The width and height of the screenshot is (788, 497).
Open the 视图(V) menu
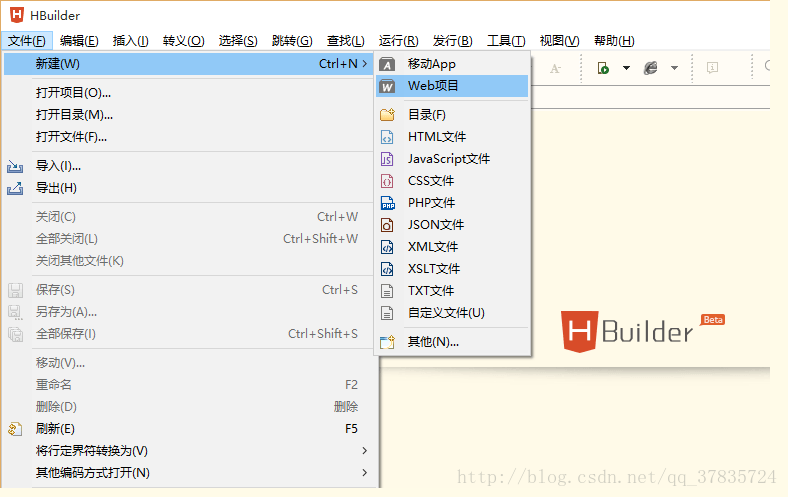click(559, 41)
